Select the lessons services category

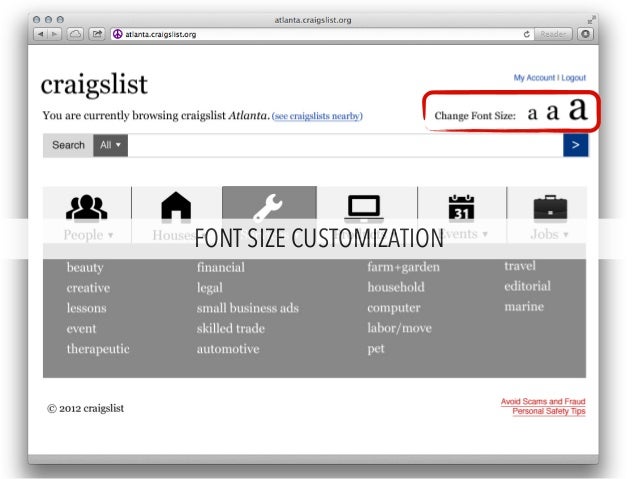(x=86, y=308)
